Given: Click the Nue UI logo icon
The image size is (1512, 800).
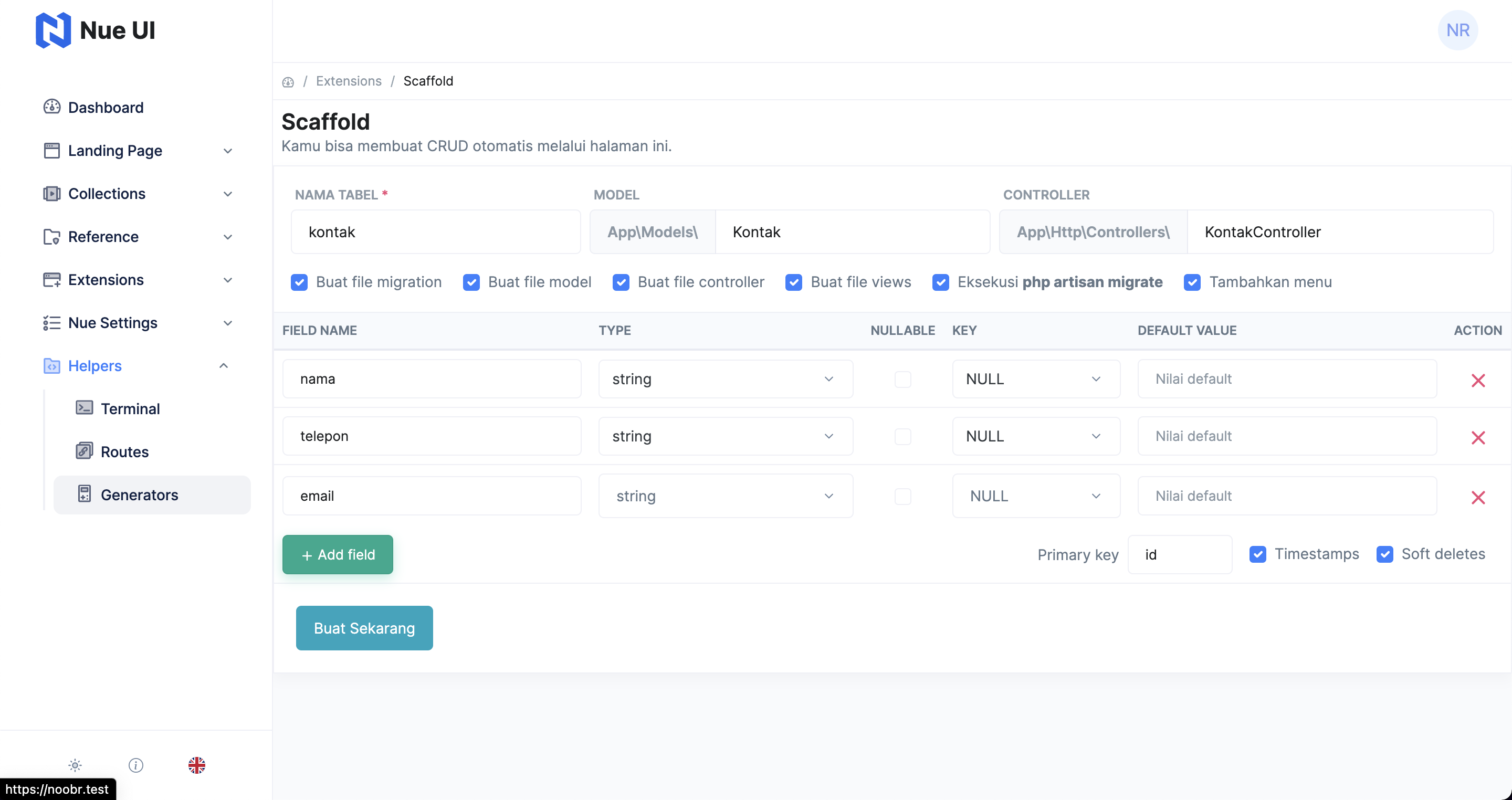Looking at the screenshot, I should pyautogui.click(x=53, y=30).
